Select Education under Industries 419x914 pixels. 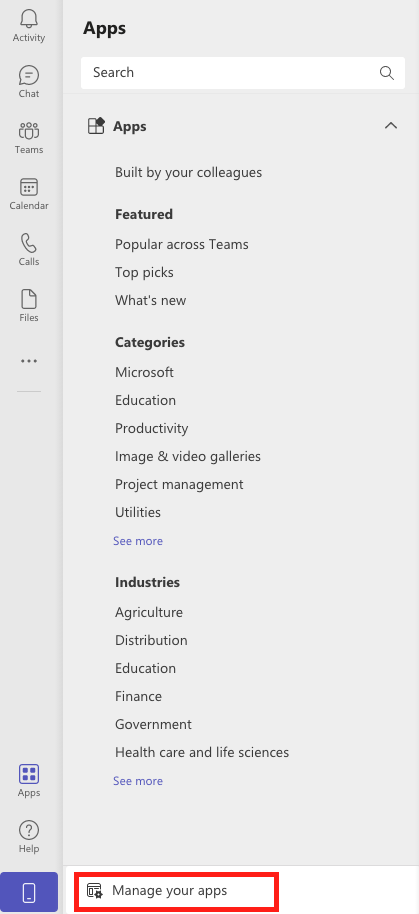click(145, 668)
